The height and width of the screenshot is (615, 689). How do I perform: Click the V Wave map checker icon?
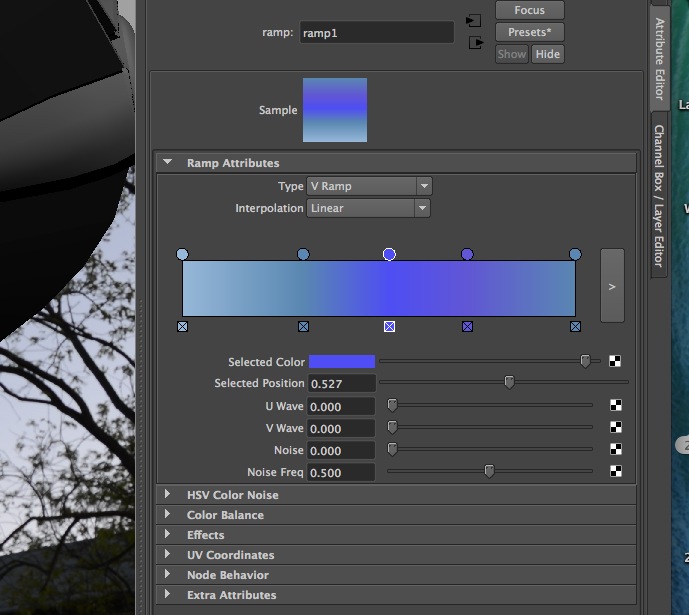(x=616, y=427)
